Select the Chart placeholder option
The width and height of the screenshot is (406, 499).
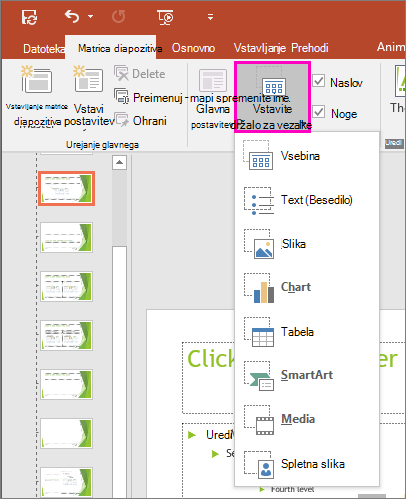click(x=307, y=287)
